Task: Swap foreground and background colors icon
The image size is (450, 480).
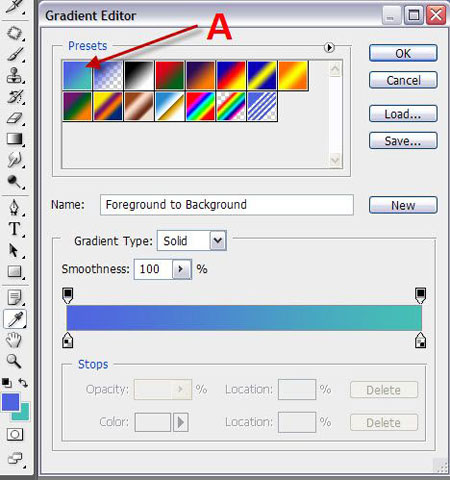Action: click(23, 383)
